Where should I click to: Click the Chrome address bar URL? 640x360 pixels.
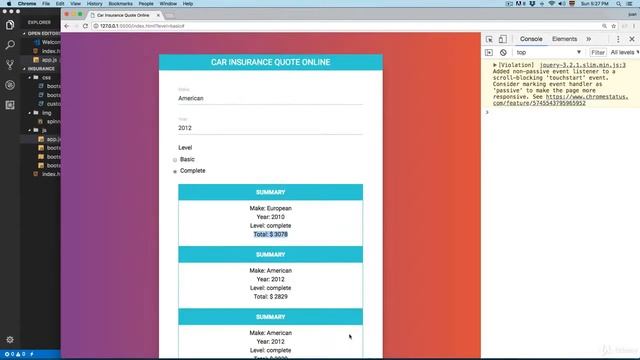tap(142, 26)
